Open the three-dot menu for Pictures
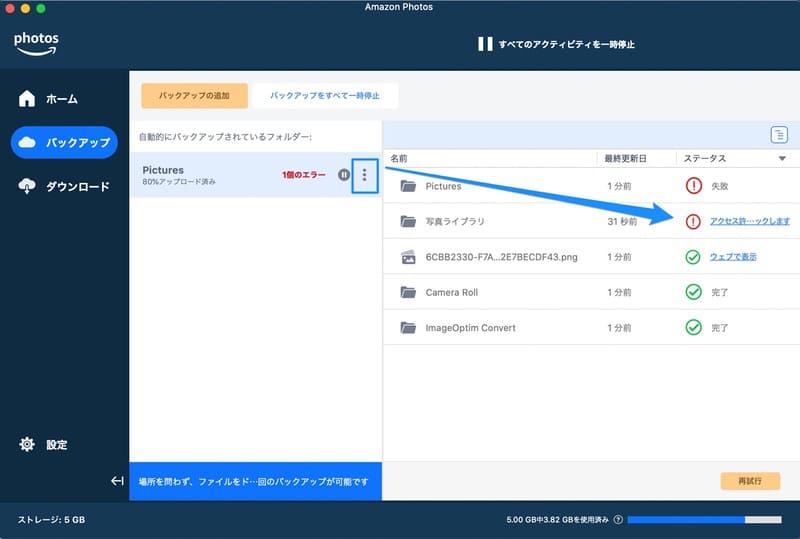 (365, 175)
